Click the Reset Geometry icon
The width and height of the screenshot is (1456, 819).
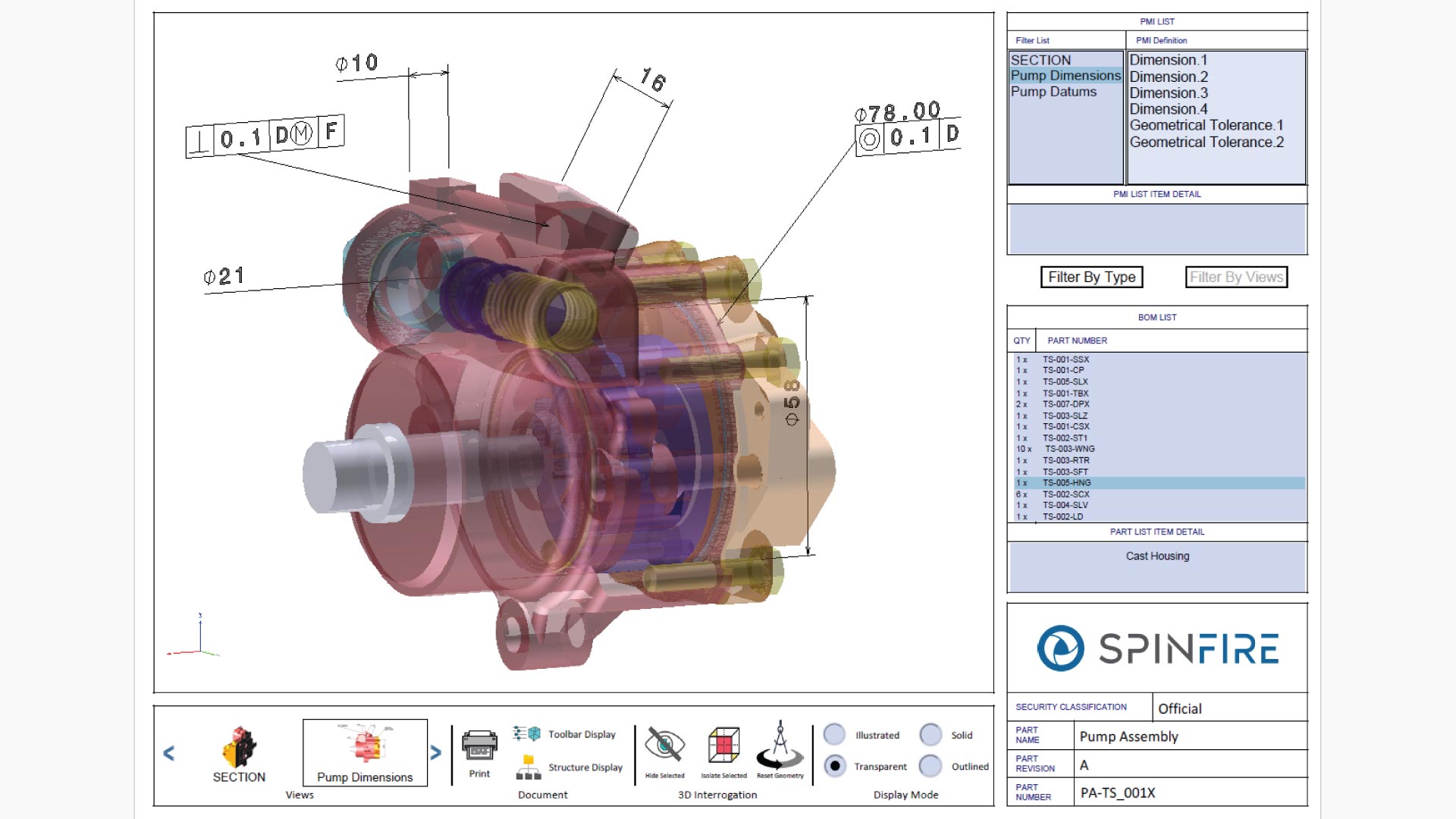(780, 746)
